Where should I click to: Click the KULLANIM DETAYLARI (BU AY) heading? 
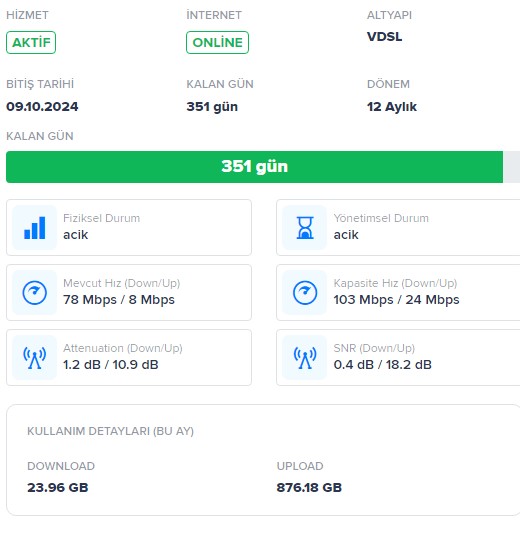pyautogui.click(x=111, y=431)
